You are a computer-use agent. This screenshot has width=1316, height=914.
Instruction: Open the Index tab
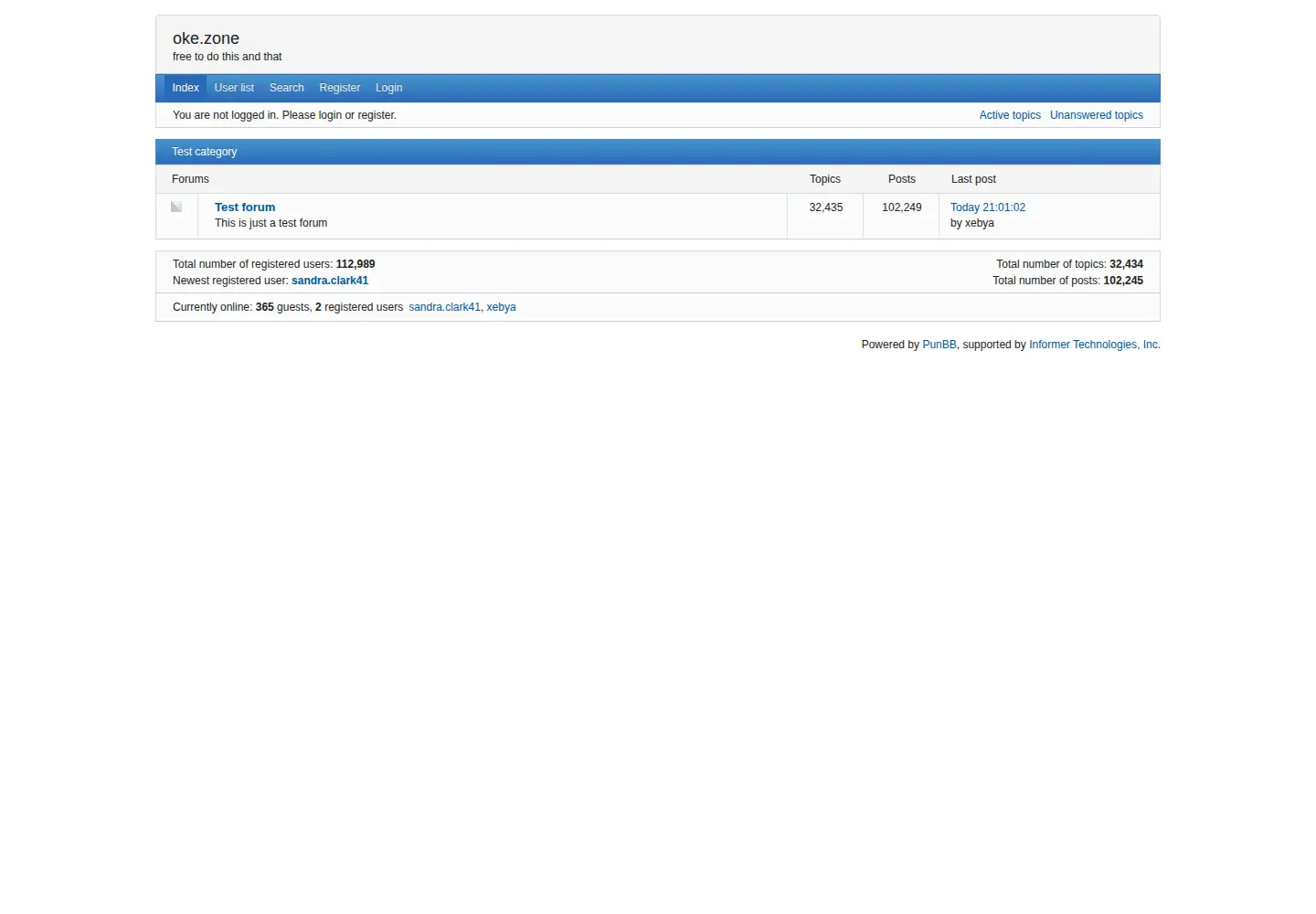pos(186,88)
